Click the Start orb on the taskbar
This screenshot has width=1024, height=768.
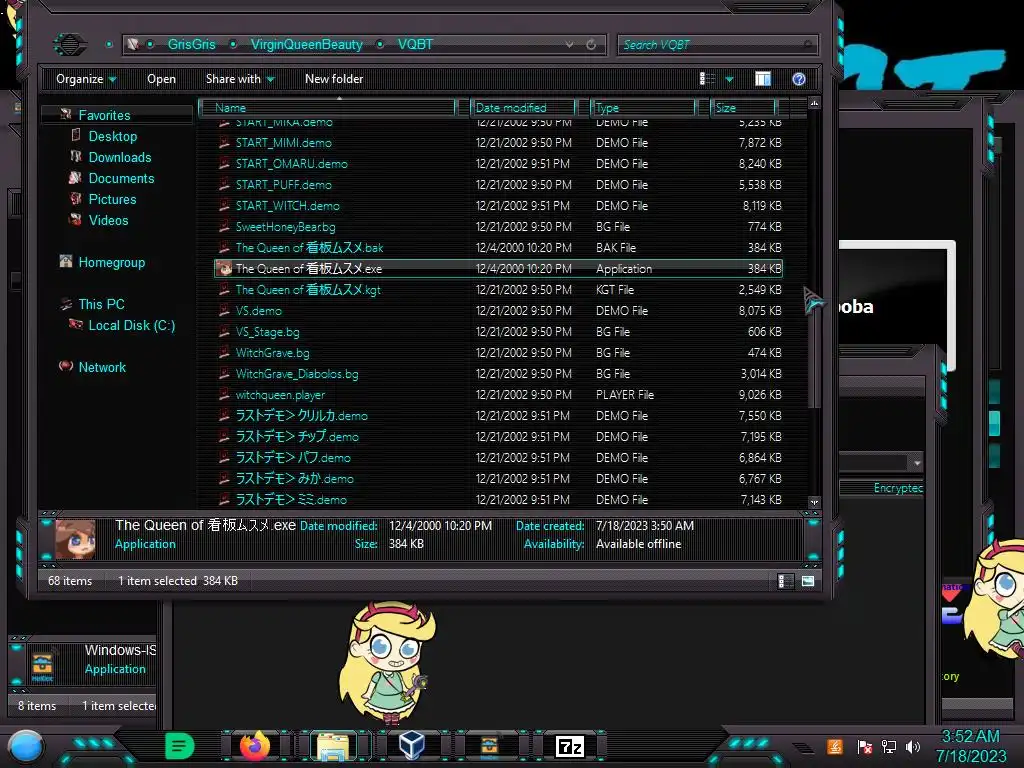click(x=25, y=748)
